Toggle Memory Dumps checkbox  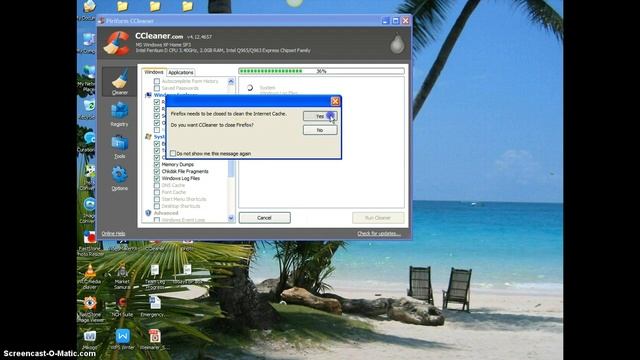pyautogui.click(x=157, y=164)
